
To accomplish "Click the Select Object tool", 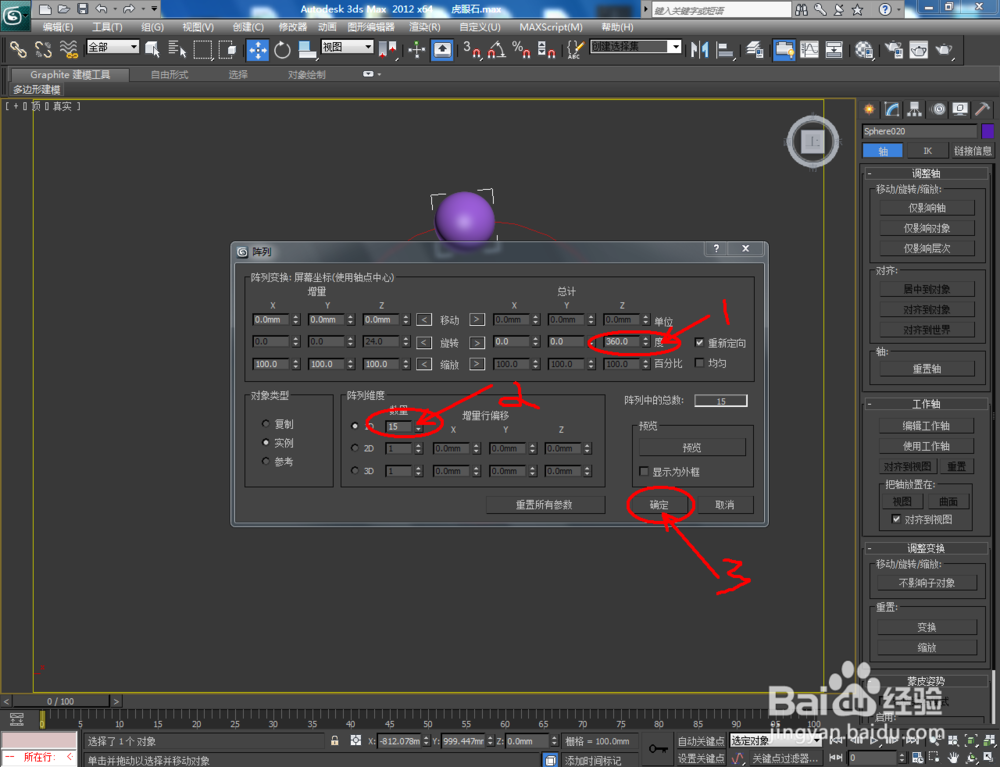I will point(152,49).
